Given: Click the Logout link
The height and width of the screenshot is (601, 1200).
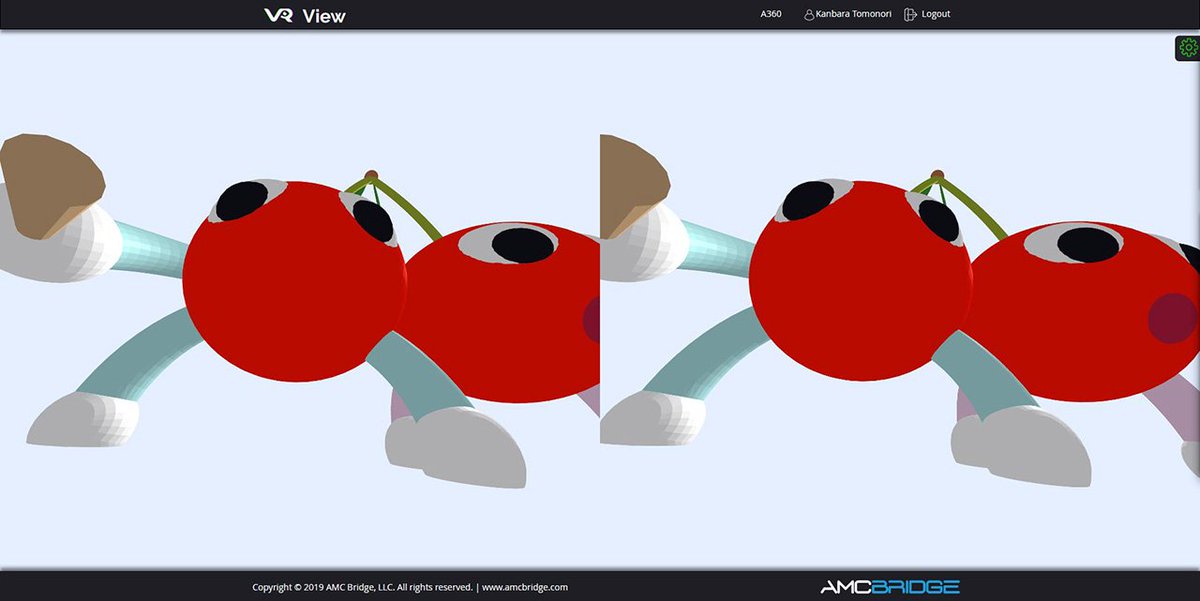Looking at the screenshot, I should click(x=936, y=14).
